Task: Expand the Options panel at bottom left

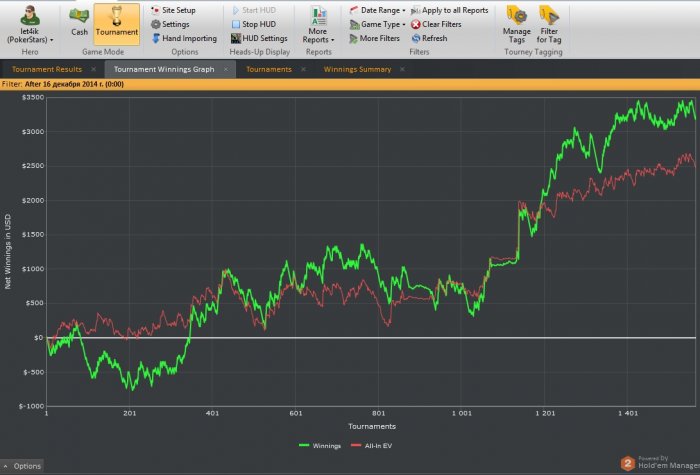Action: coord(22,466)
